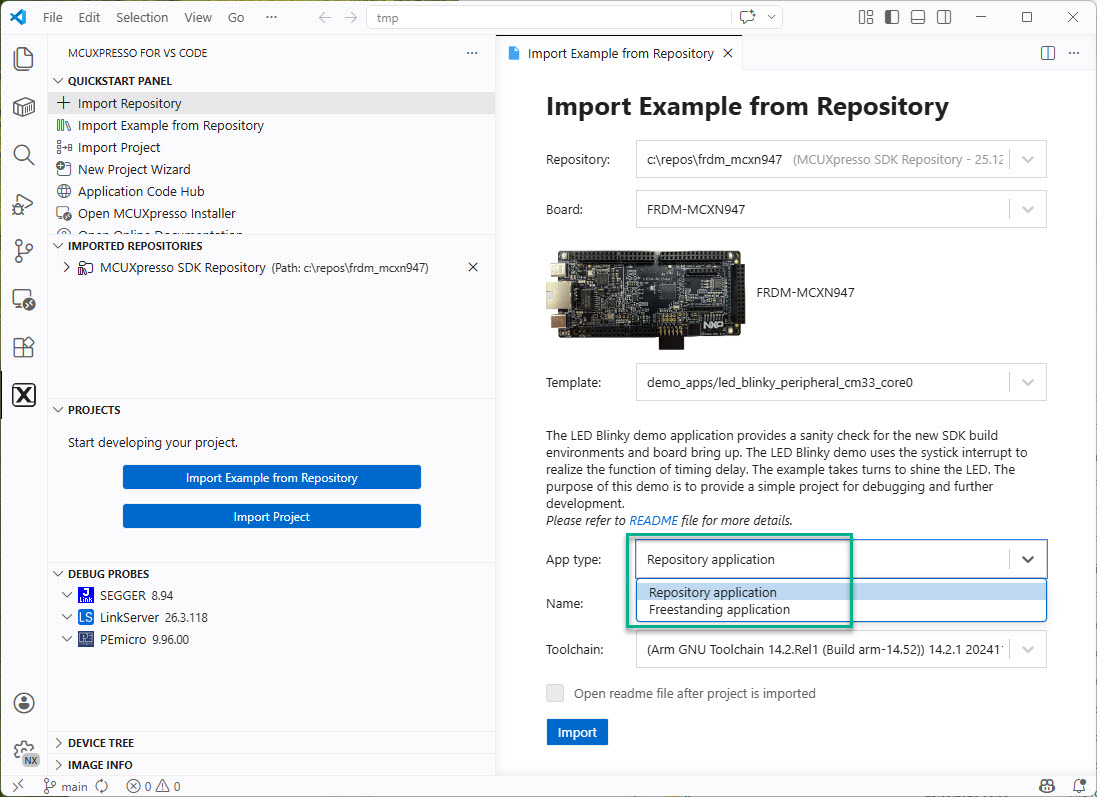Screen dimensions: 1097x797
Task: Click the split editor icon
Action: [x=1047, y=54]
